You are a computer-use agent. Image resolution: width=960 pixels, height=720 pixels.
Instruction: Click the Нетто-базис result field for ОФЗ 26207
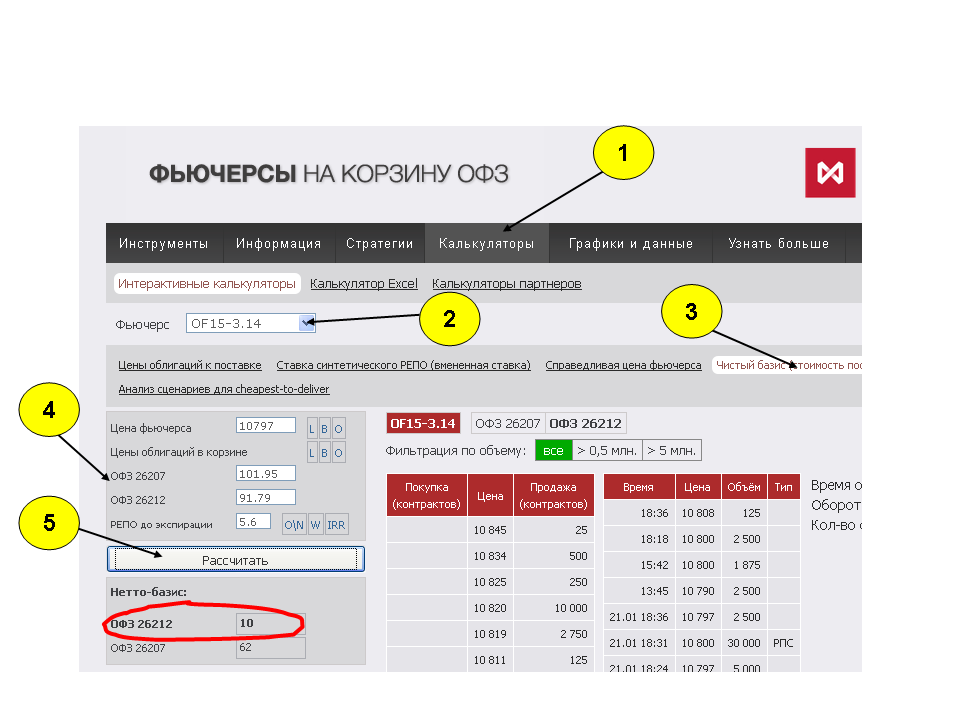[x=271, y=648]
